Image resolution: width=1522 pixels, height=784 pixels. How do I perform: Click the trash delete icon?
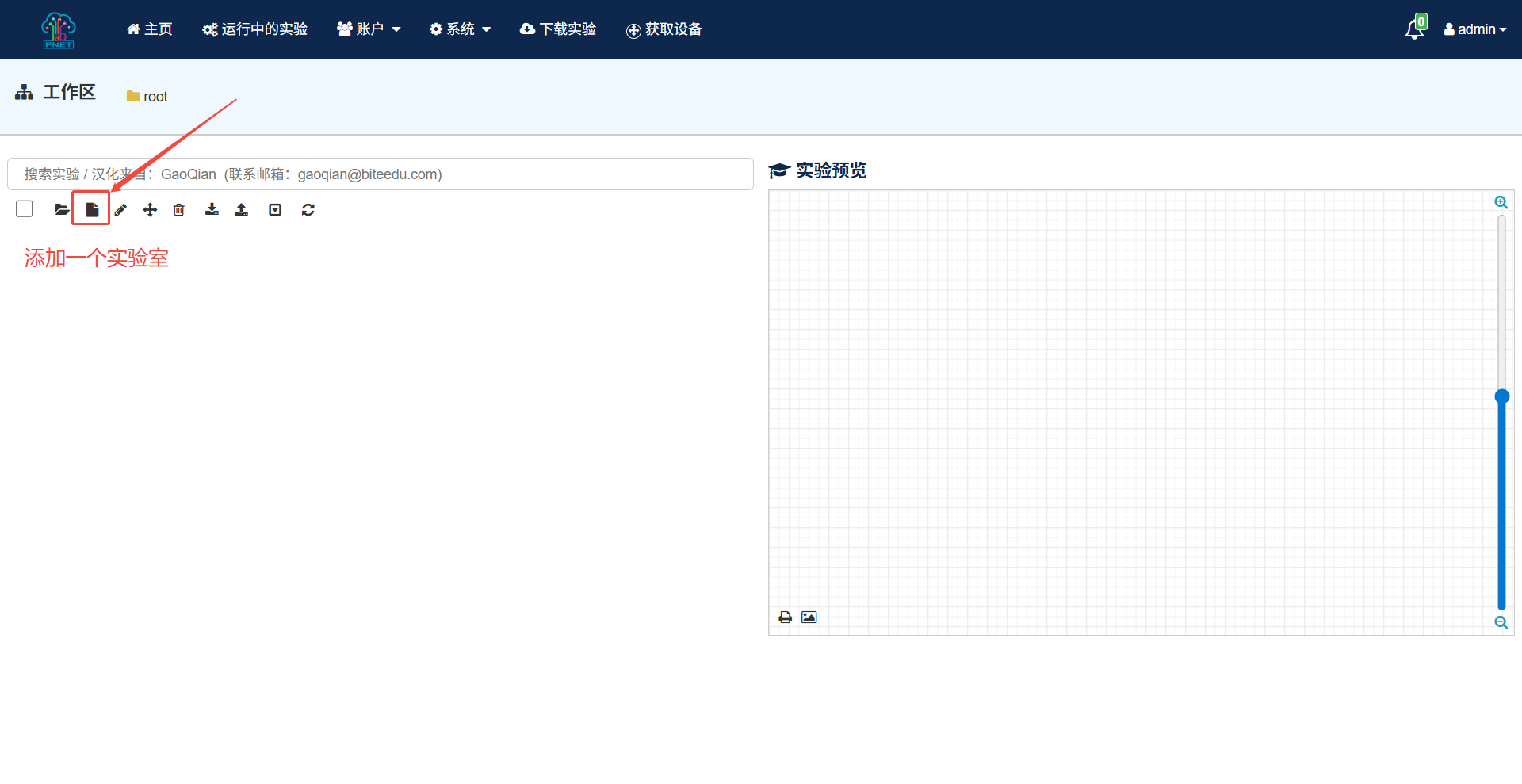point(179,208)
